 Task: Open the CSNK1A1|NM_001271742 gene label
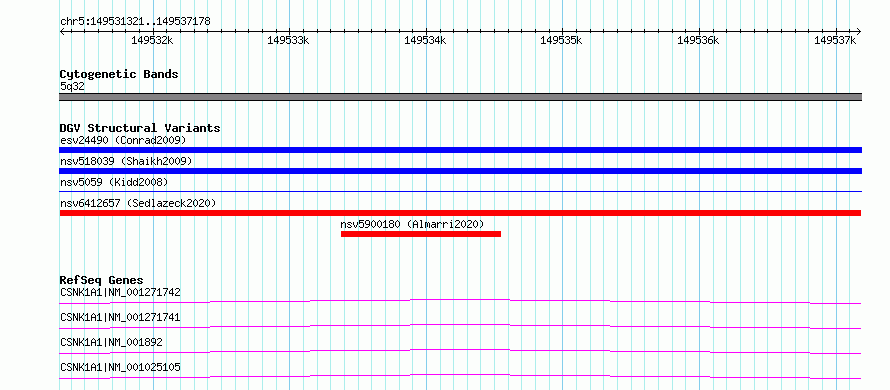[120, 292]
